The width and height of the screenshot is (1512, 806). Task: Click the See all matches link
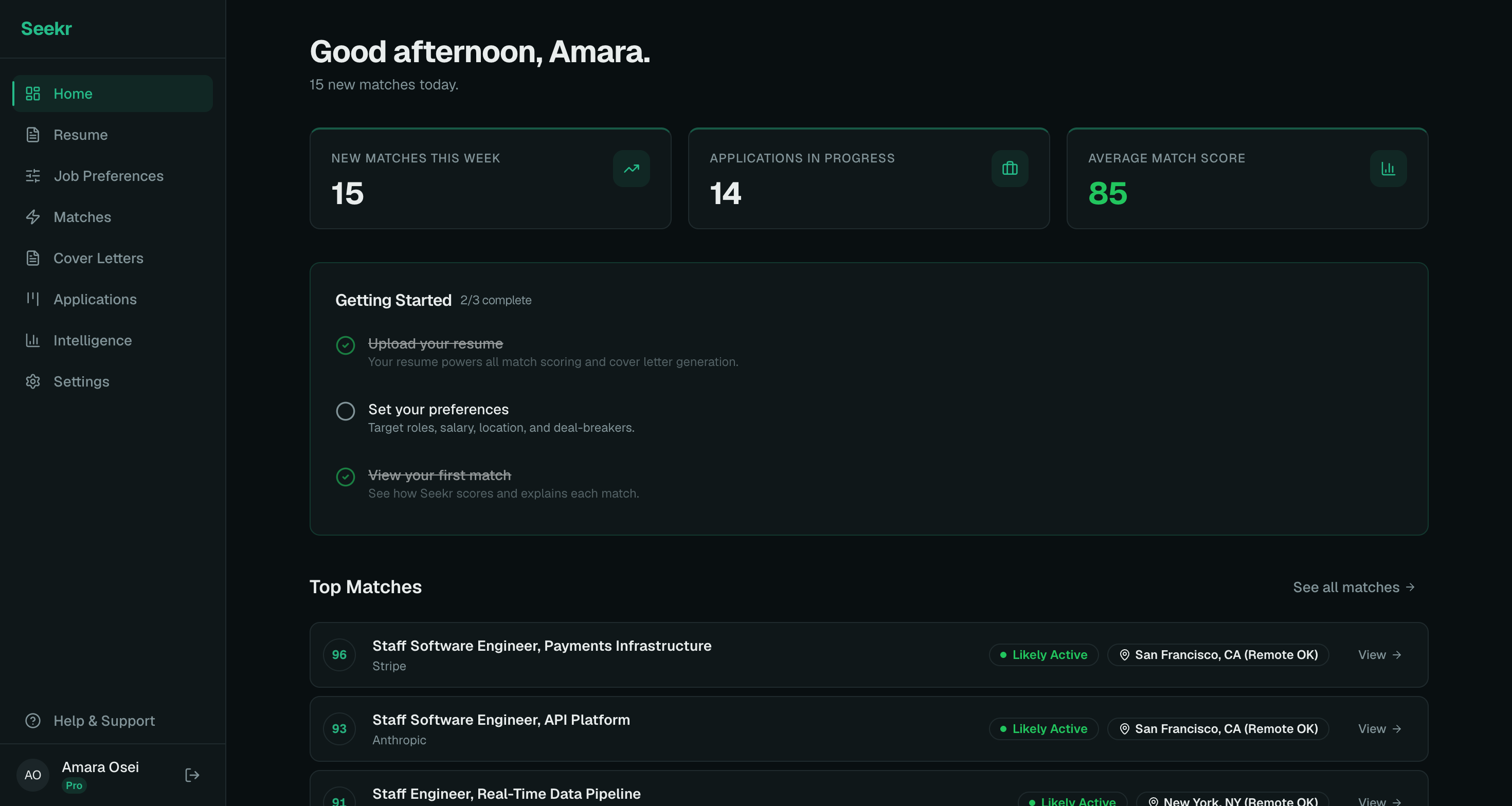(1354, 587)
